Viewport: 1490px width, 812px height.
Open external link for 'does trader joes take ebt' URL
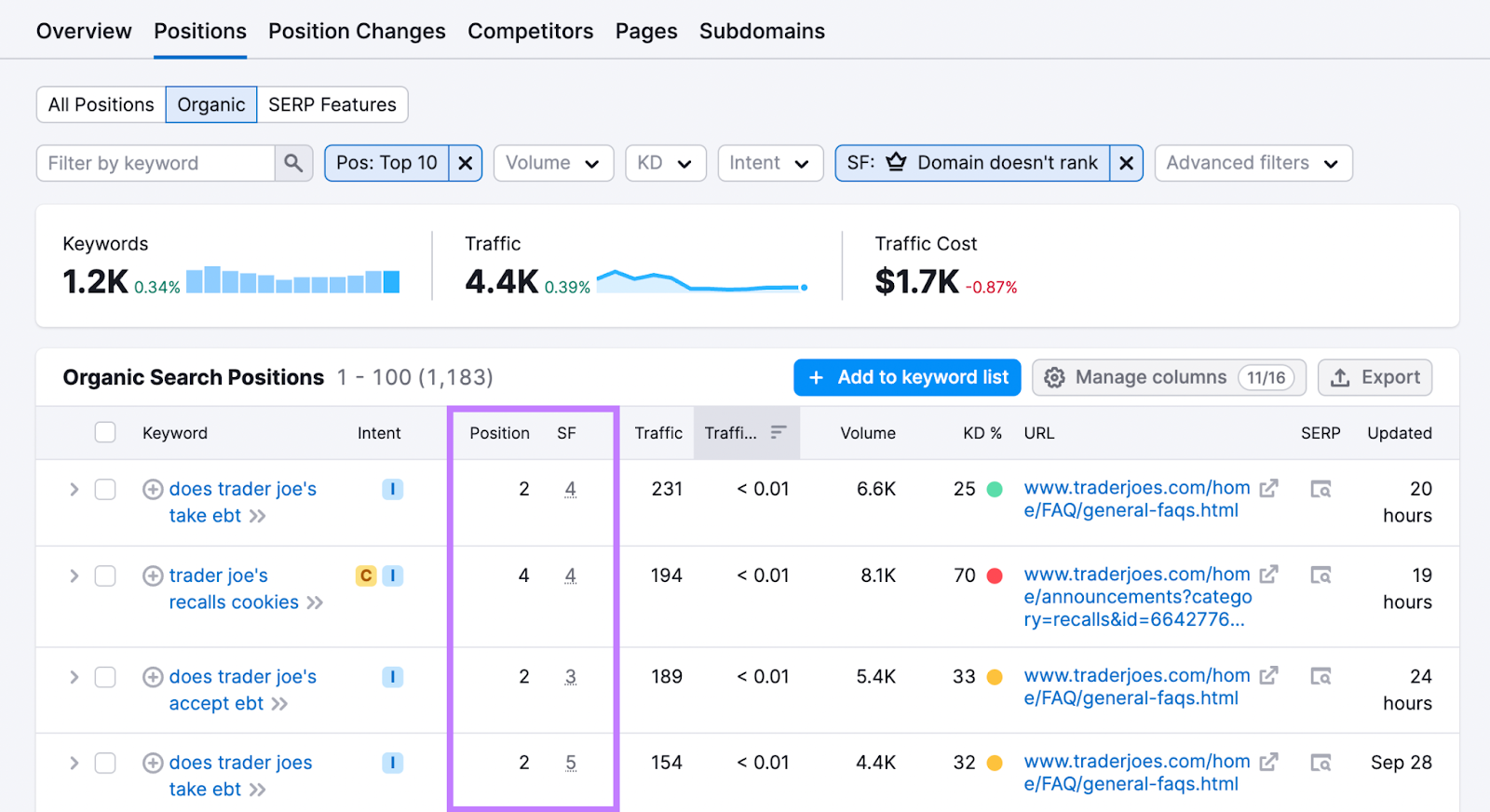[1268, 762]
